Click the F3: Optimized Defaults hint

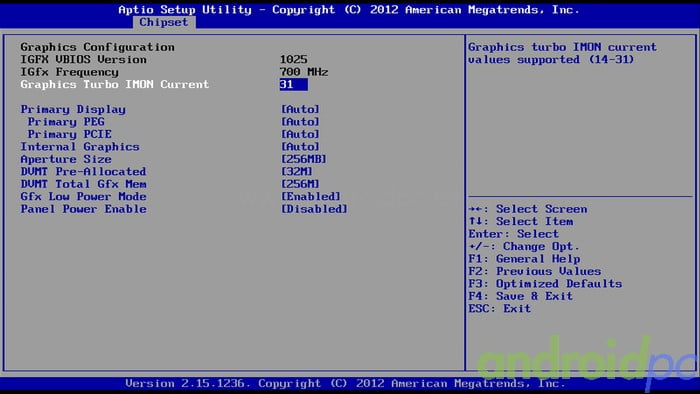[546, 284]
